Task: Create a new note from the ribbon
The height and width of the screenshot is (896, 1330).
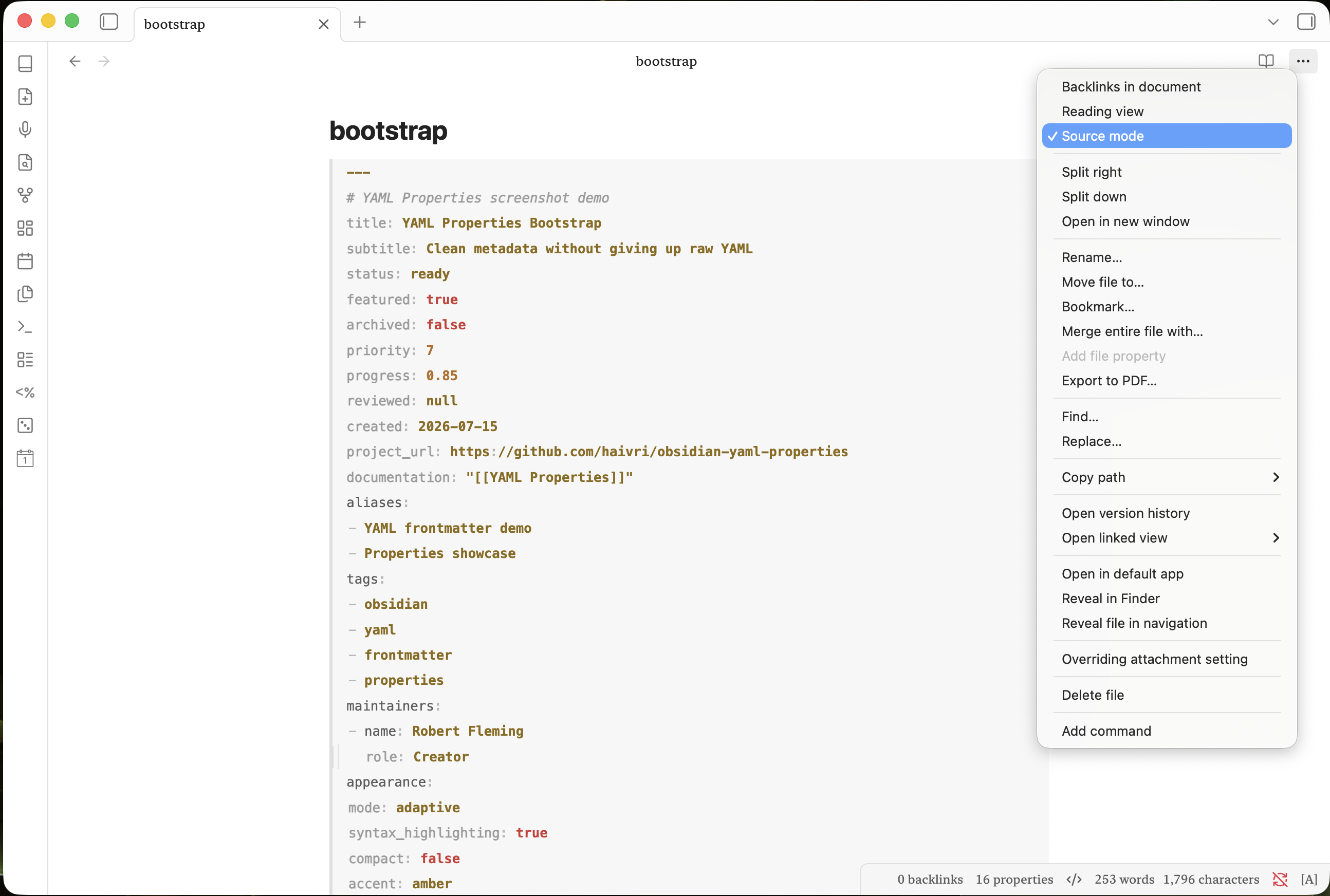Action: coord(25,97)
